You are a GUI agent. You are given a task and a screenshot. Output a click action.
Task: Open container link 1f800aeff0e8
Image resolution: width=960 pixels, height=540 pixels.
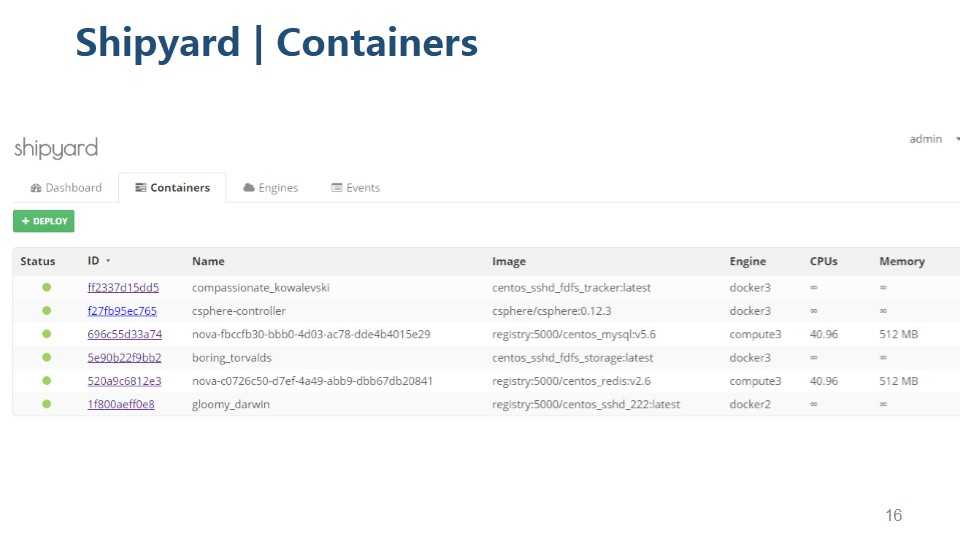tap(121, 404)
